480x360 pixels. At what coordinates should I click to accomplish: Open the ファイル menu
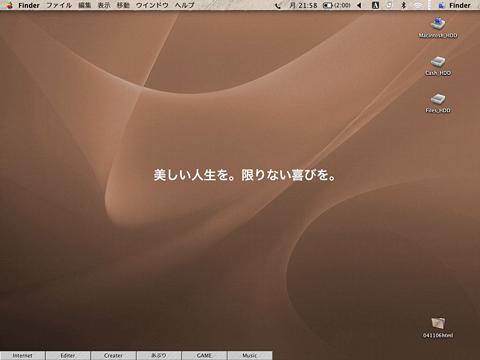(59, 5)
